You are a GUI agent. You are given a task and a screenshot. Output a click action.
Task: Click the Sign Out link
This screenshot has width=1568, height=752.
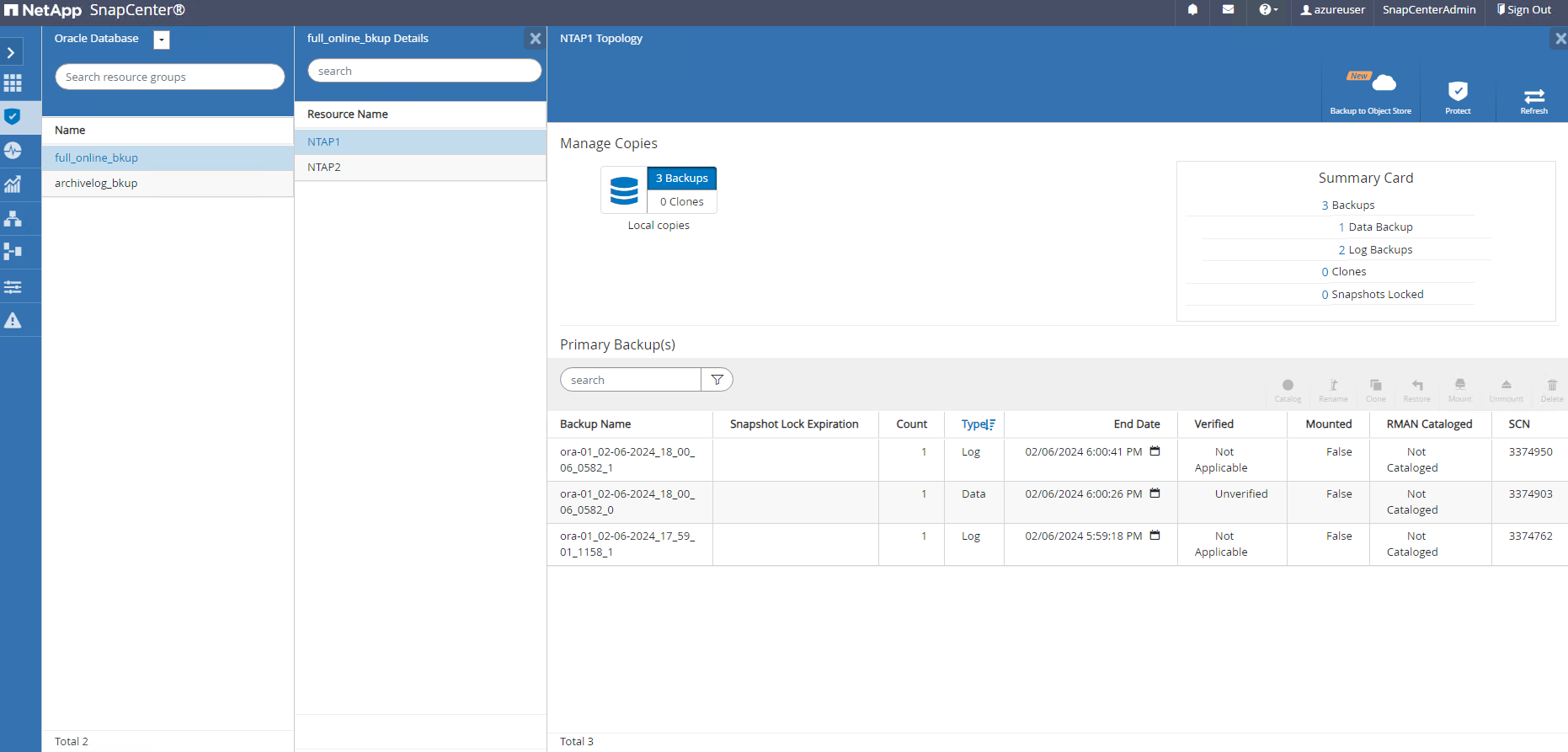1523,10
